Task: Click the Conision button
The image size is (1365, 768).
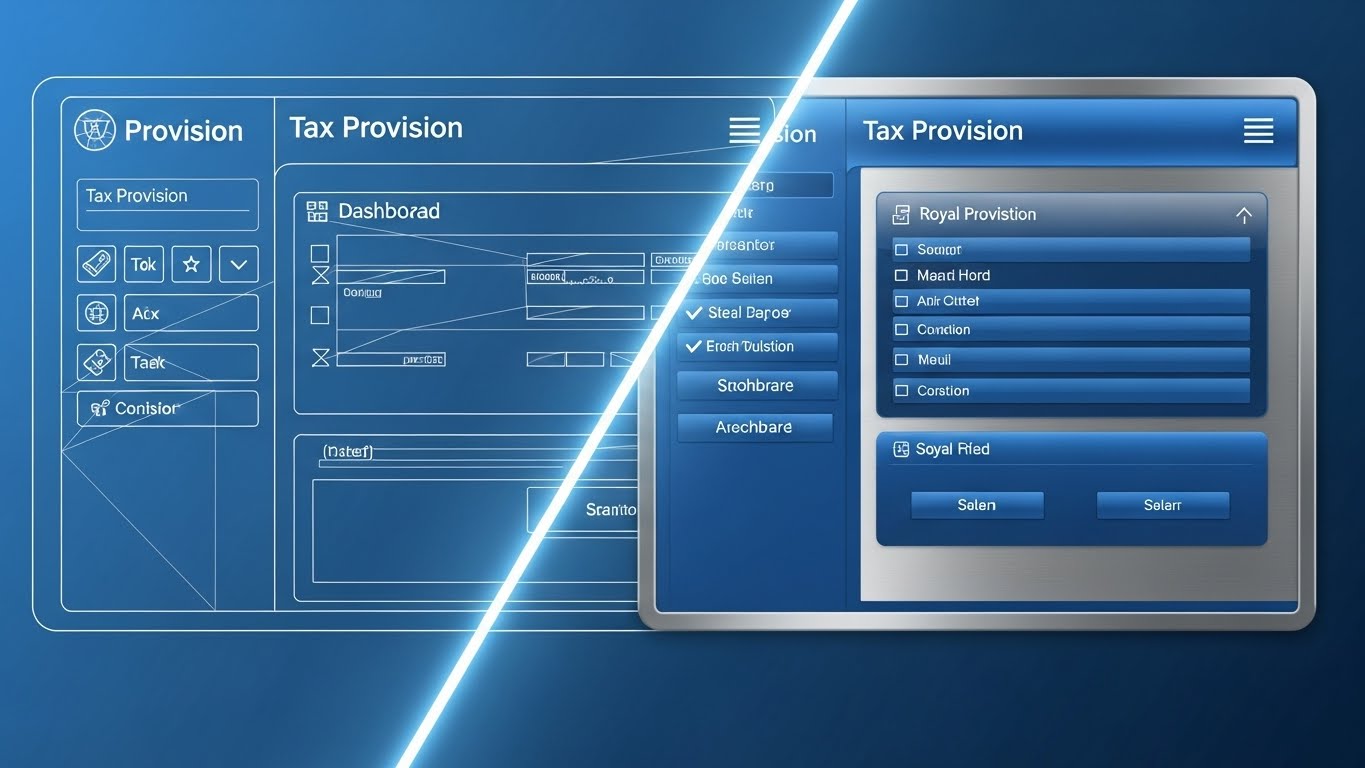Action: pyautogui.click(x=167, y=408)
